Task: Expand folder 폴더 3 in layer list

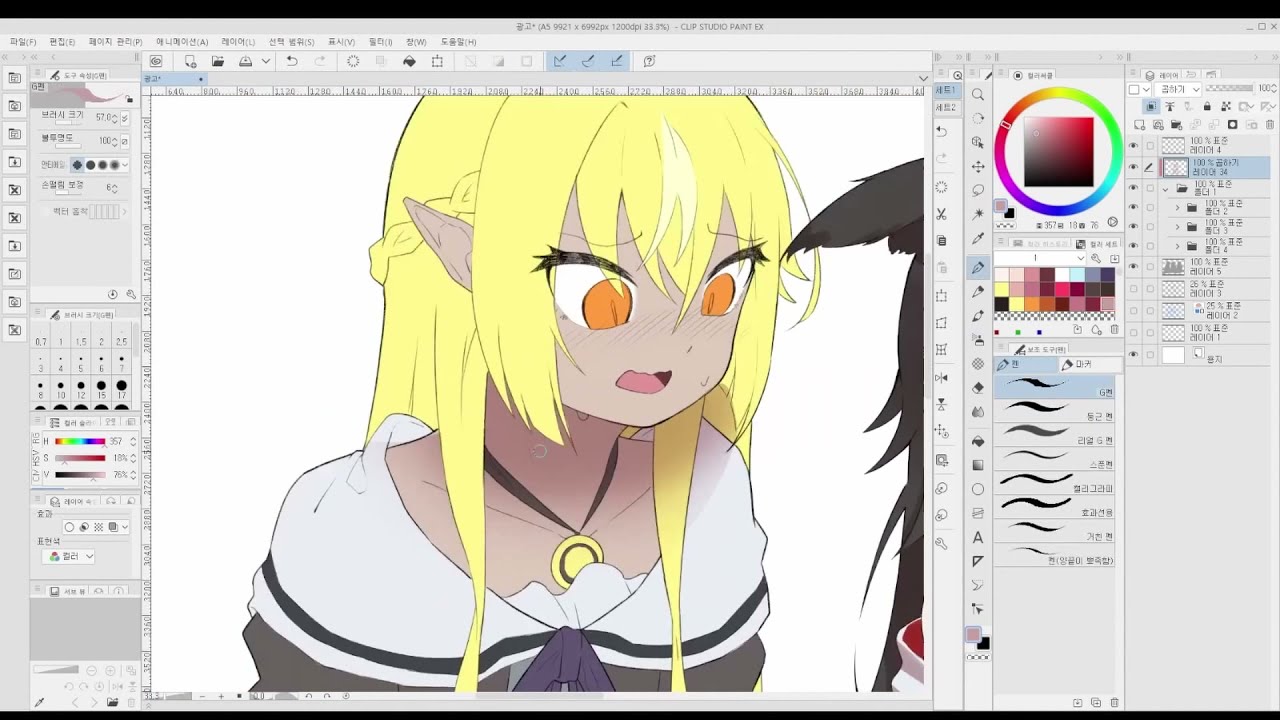Action: pyautogui.click(x=1178, y=227)
